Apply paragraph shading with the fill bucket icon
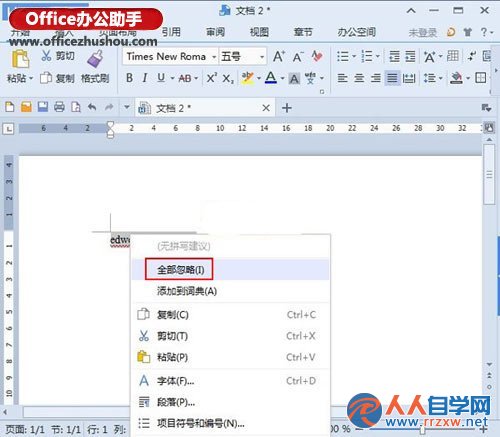 click(456, 78)
